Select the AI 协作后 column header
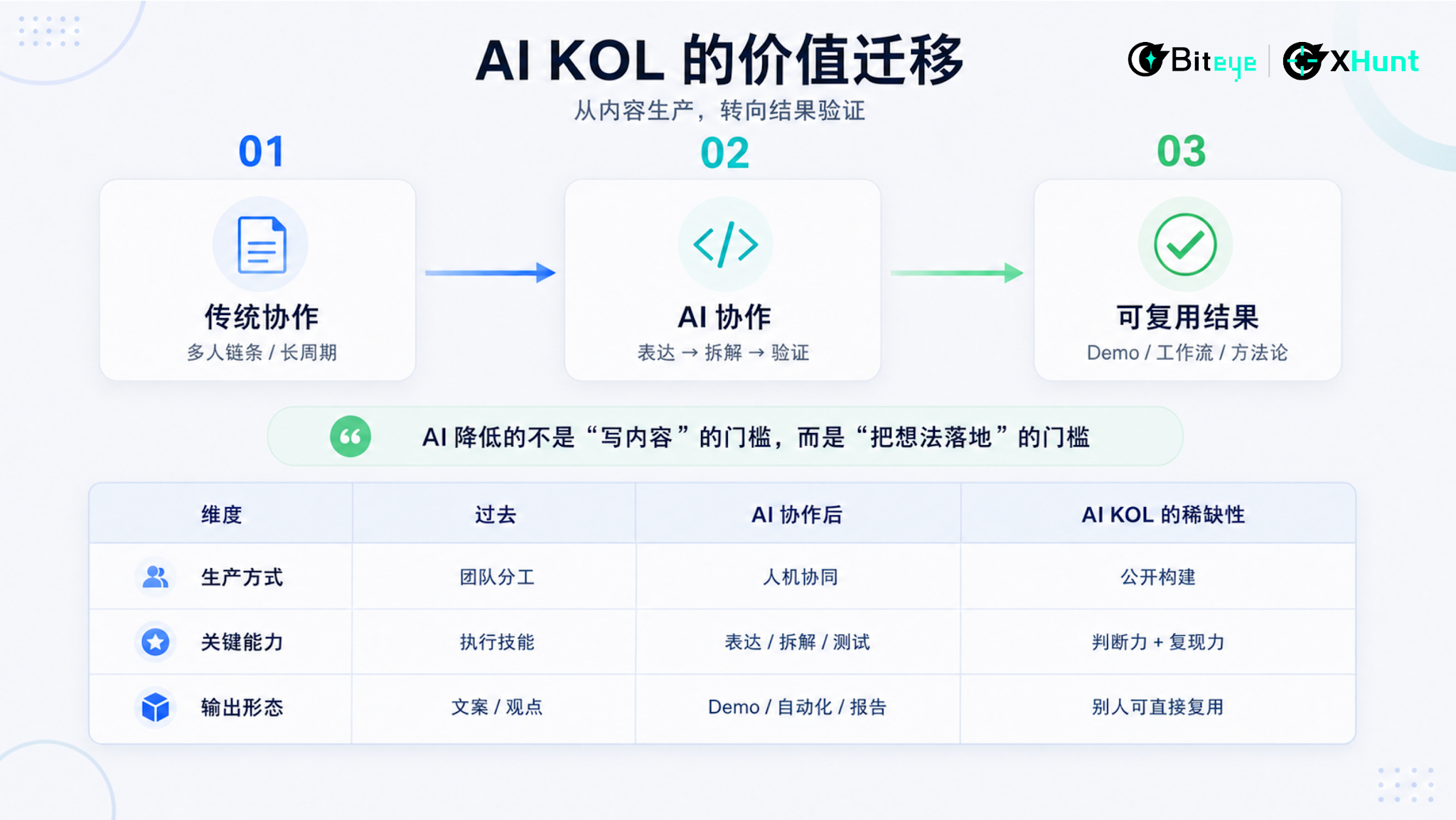1456x820 pixels. pos(798,514)
